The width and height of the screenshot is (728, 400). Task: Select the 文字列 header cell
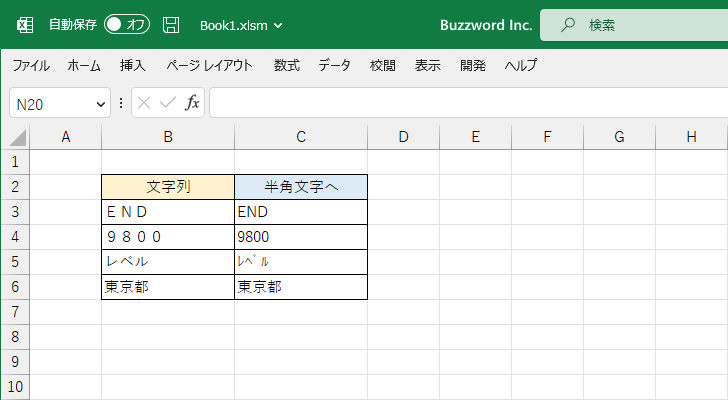click(168, 187)
